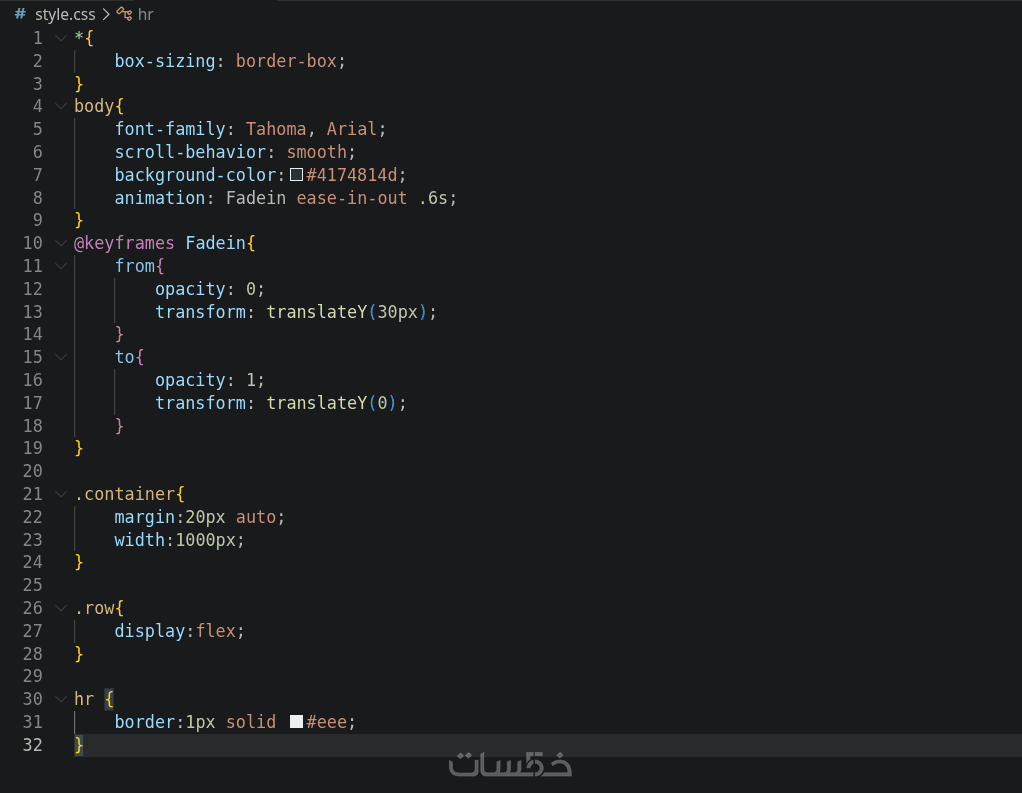
Task: Click the 'scroll-behavior' property
Action: [190, 152]
